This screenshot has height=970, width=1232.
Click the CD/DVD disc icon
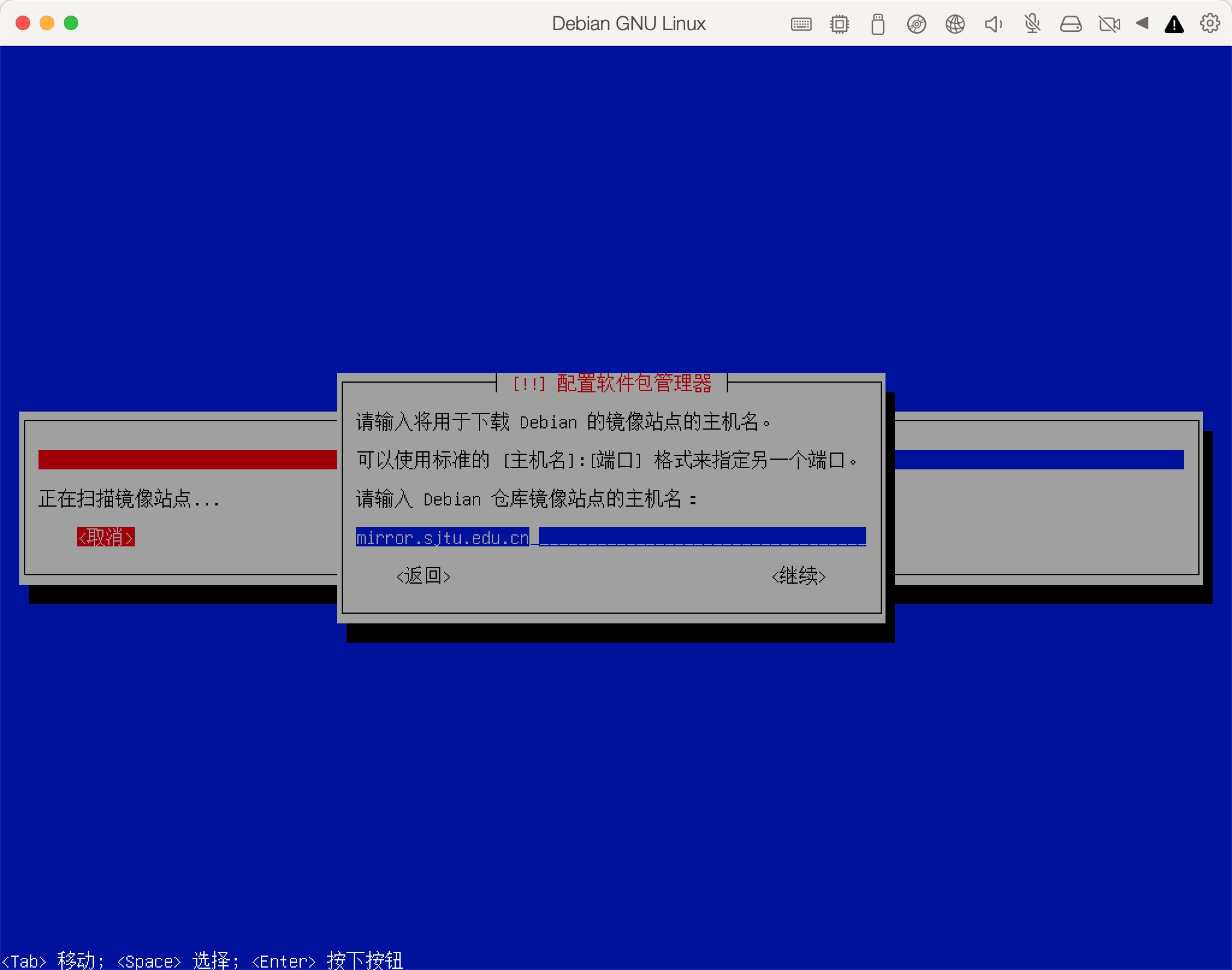916,24
